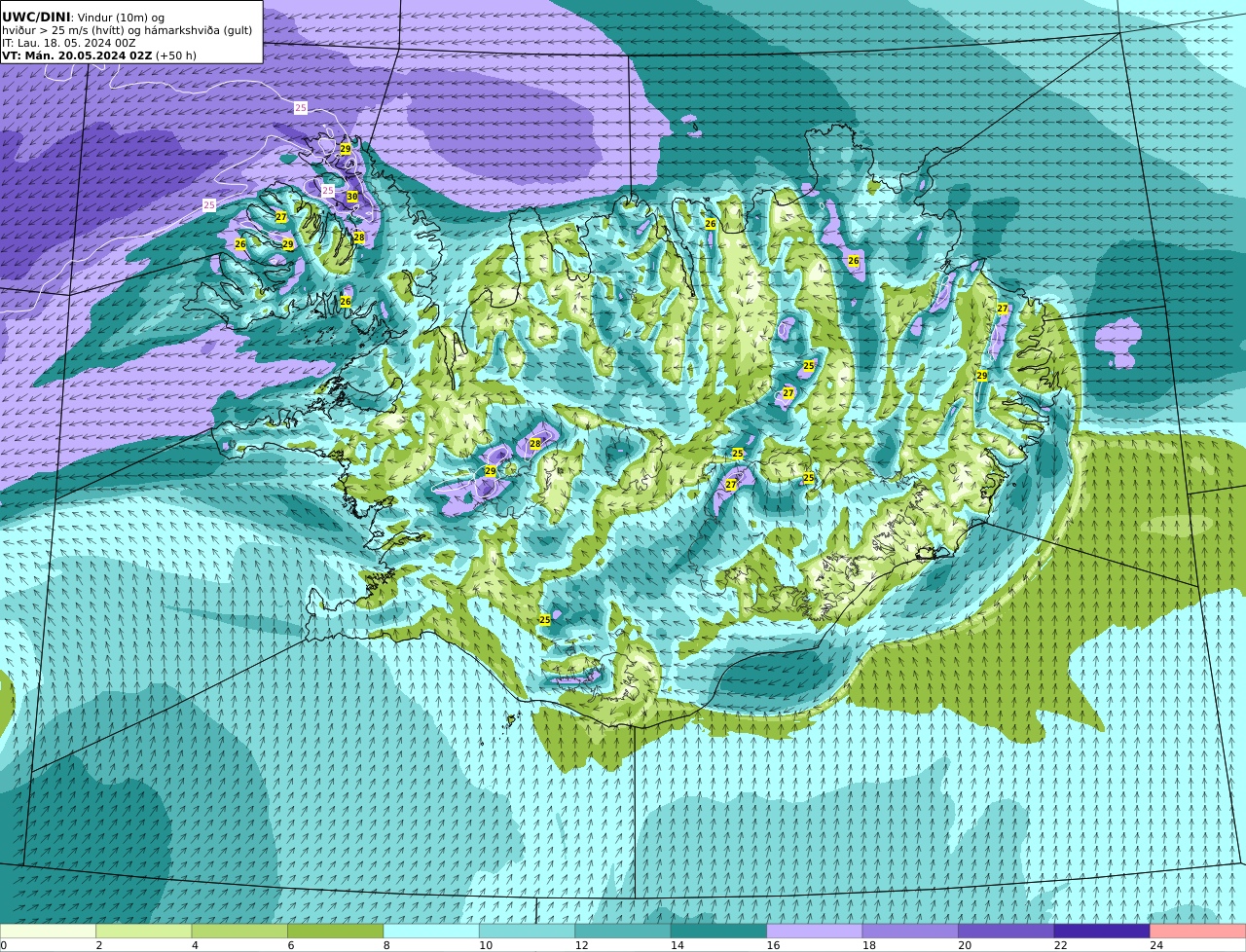Click the legend scale tick label "12"
The width and height of the screenshot is (1246, 952).
tap(581, 945)
